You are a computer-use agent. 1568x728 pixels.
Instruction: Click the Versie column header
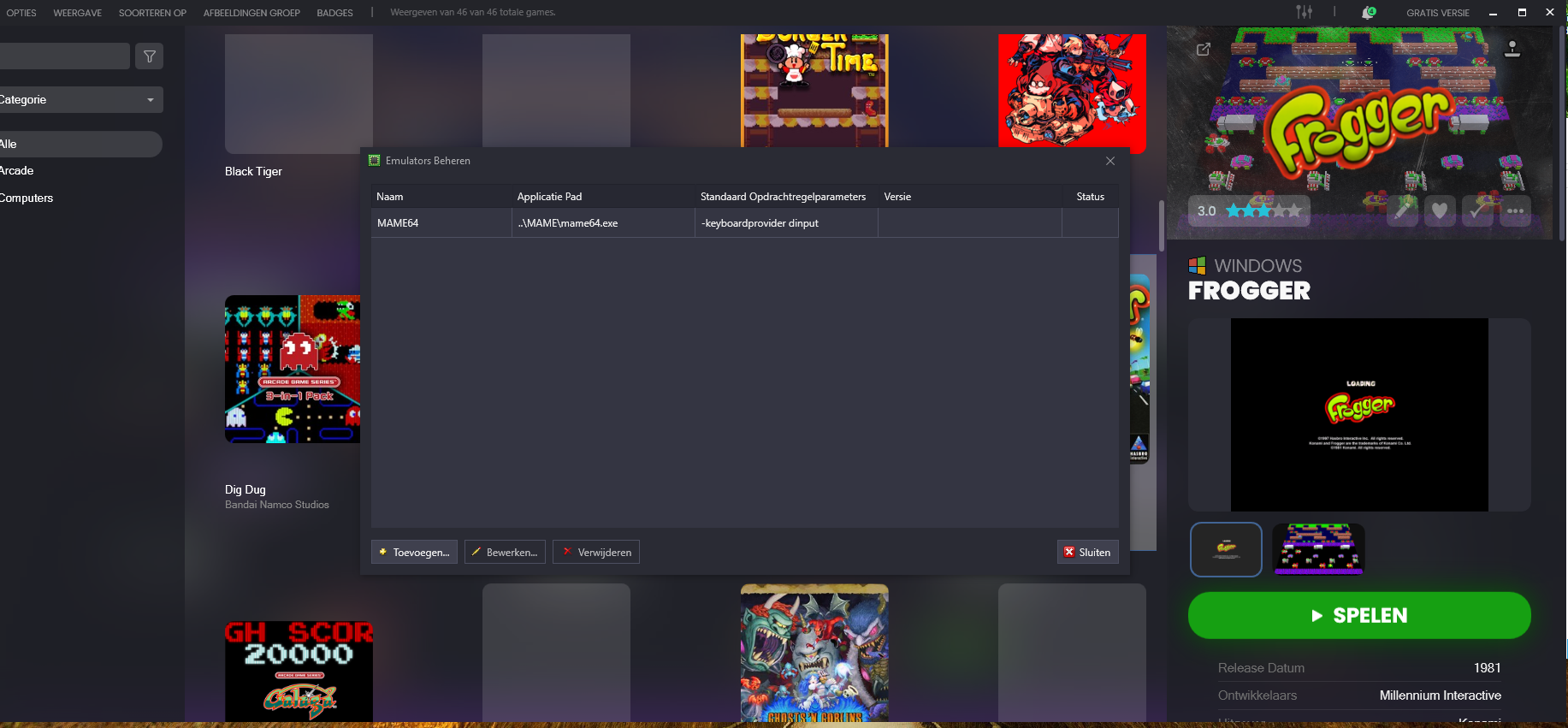click(970, 197)
